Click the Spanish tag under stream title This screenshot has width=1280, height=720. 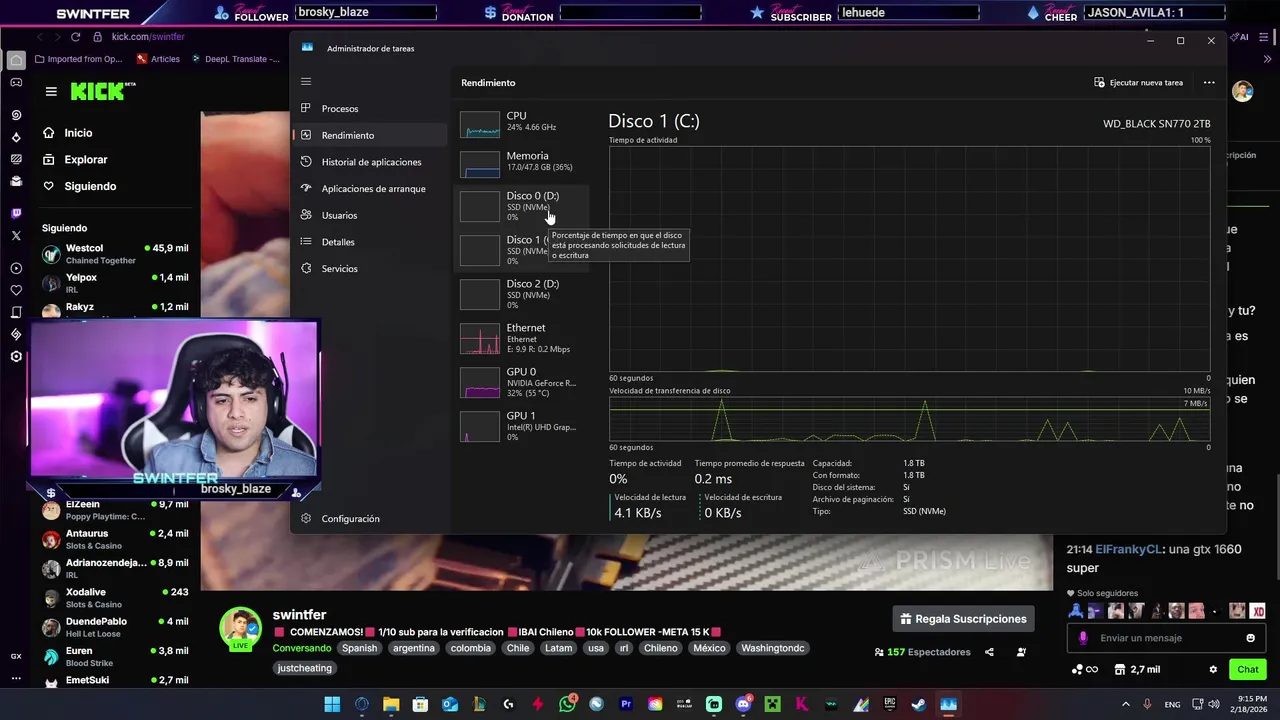pyautogui.click(x=360, y=648)
